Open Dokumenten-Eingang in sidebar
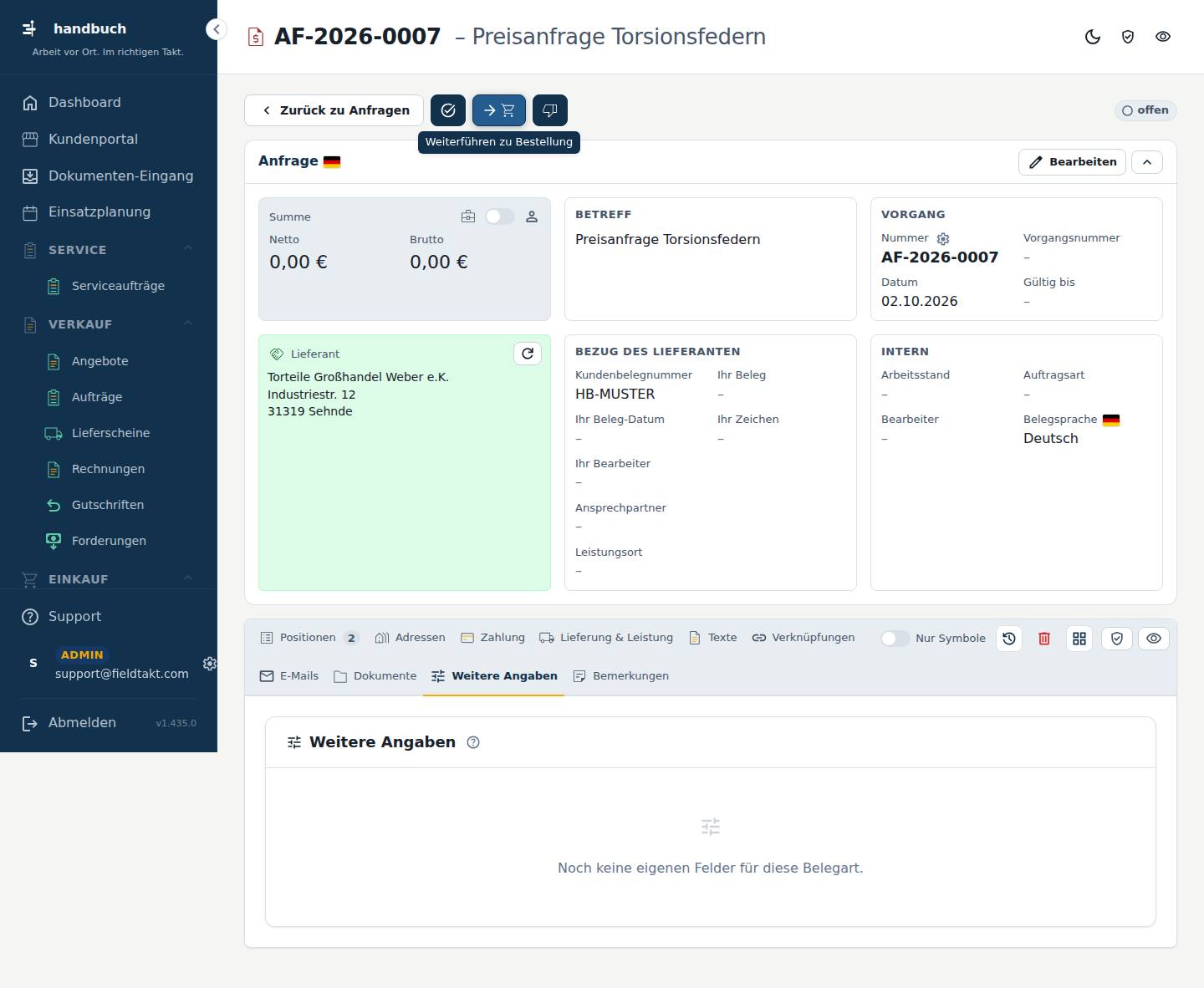Viewport: 1204px width, 988px height. click(109, 176)
